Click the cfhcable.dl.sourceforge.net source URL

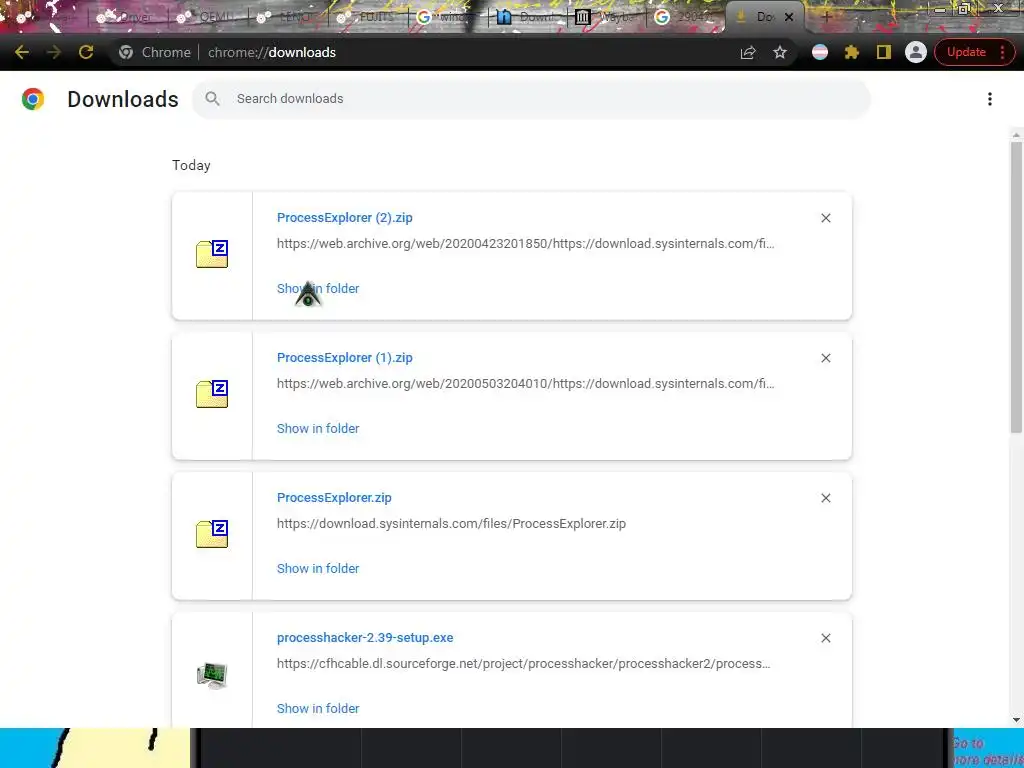[x=523, y=664]
